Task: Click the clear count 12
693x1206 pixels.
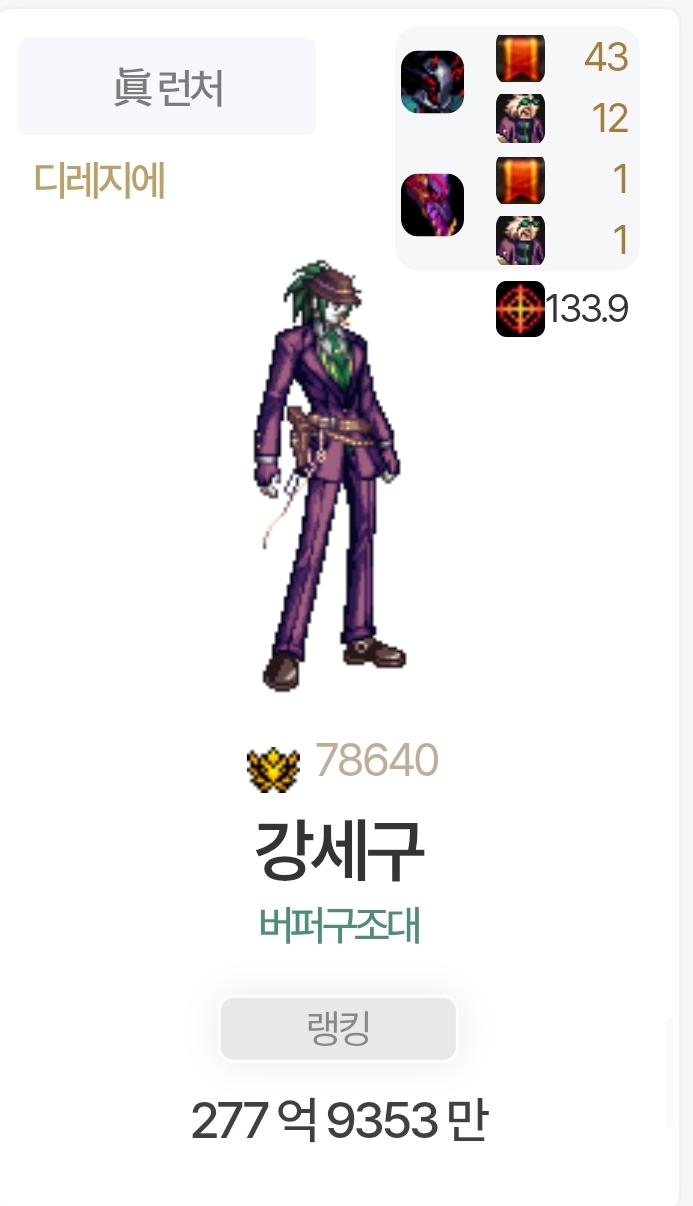Action: (610, 119)
